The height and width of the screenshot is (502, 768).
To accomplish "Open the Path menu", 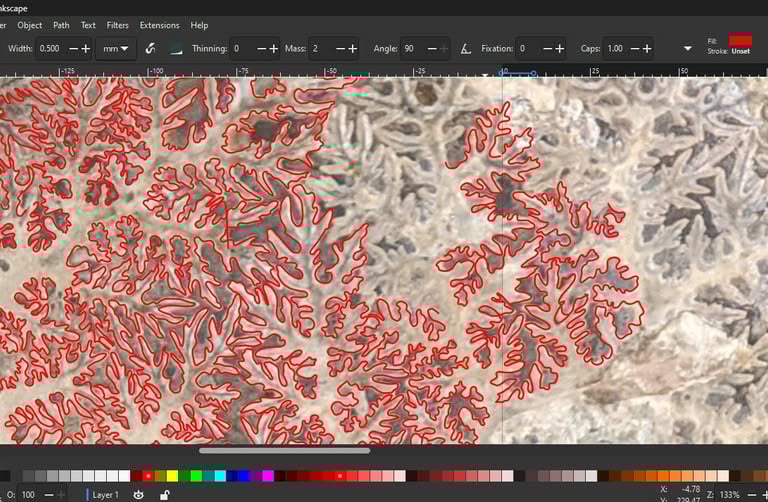I will point(61,25).
